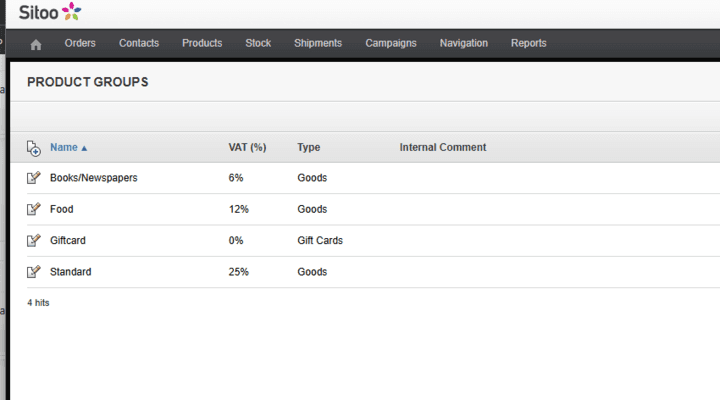Image resolution: width=720 pixels, height=400 pixels.
Task: Select the Food product group name
Action: 62,210
